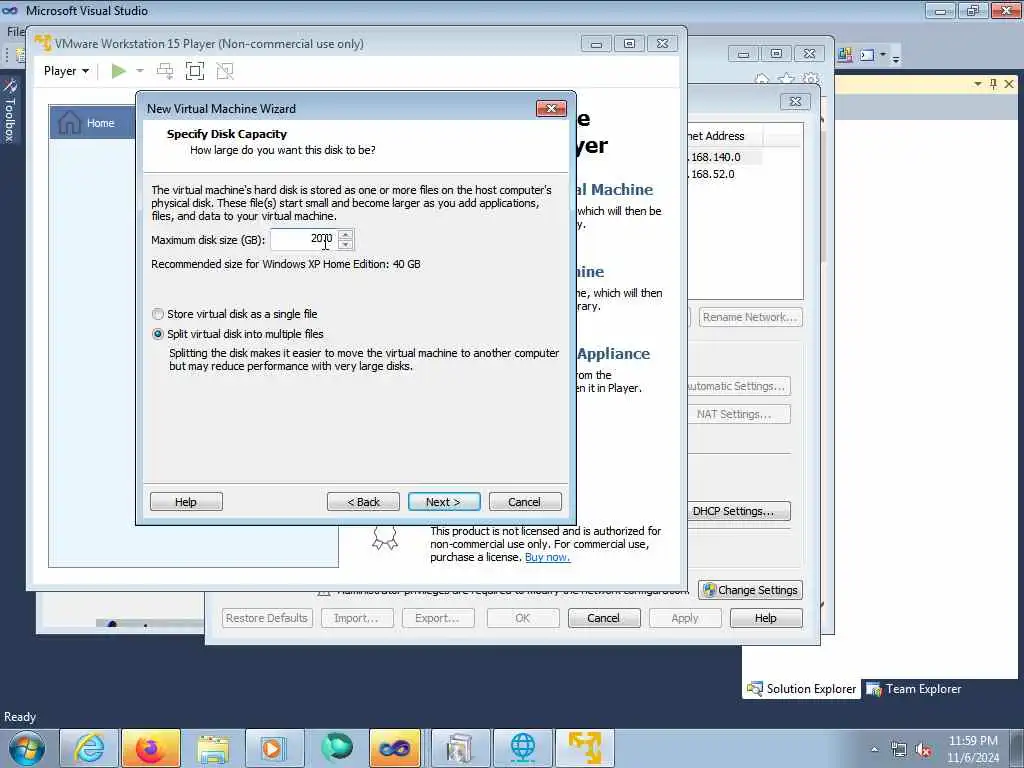Click the Buy now link

click(x=547, y=557)
